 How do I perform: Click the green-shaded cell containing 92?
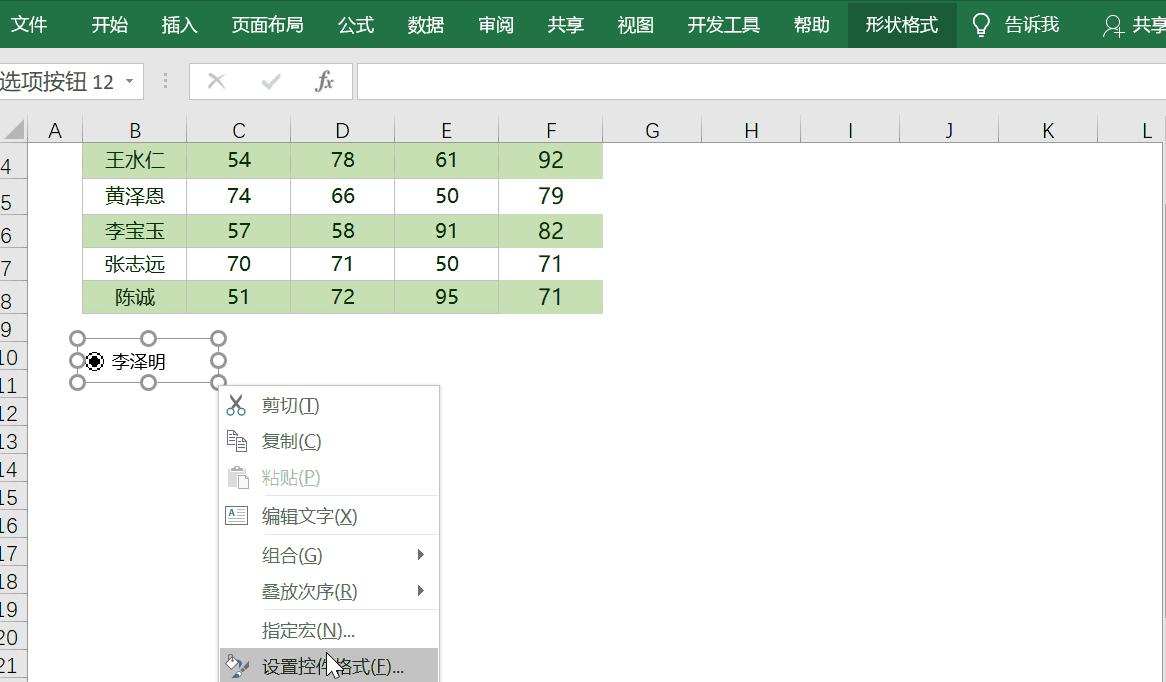pyautogui.click(x=551, y=160)
